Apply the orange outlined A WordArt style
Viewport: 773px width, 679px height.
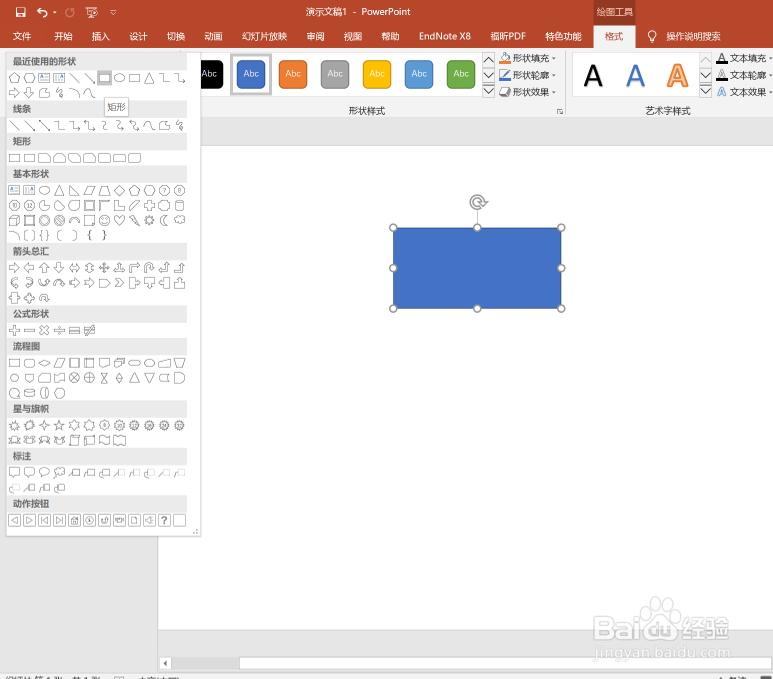[677, 76]
